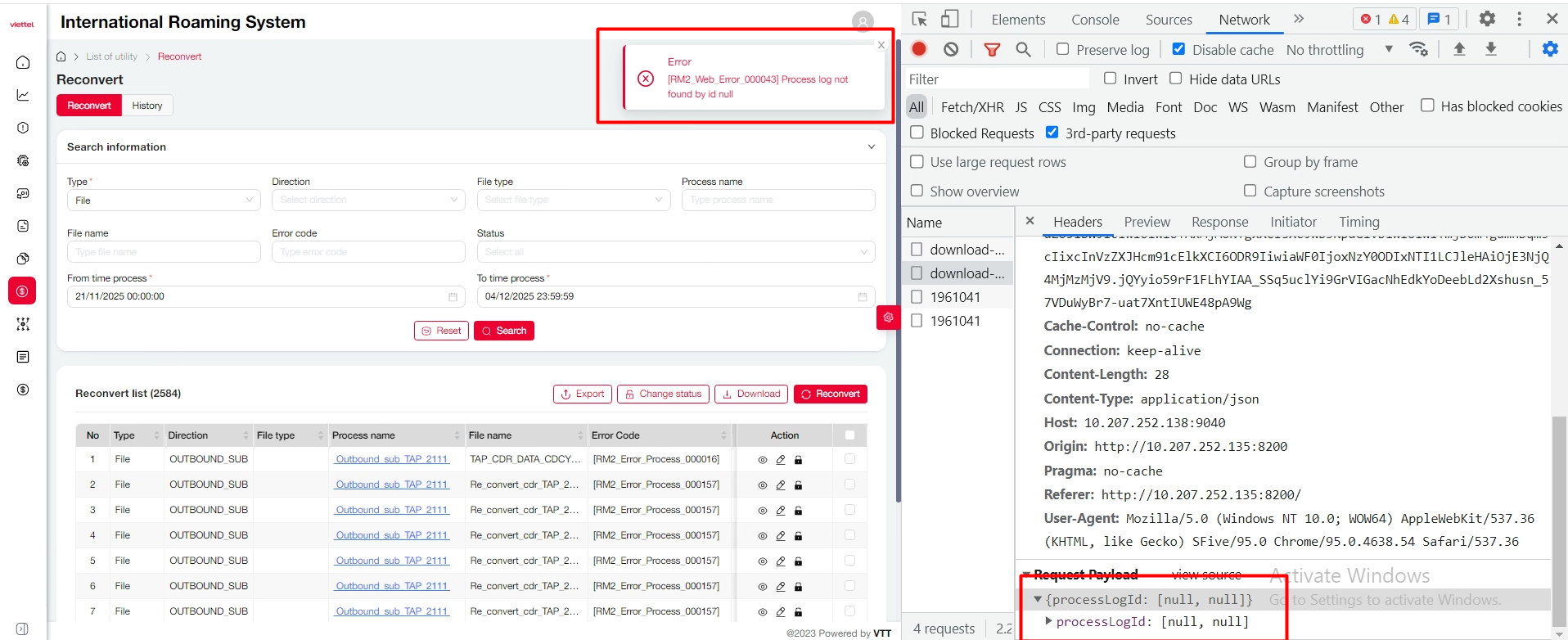
Task: Click the DevTools record network log button
Action: (919, 49)
